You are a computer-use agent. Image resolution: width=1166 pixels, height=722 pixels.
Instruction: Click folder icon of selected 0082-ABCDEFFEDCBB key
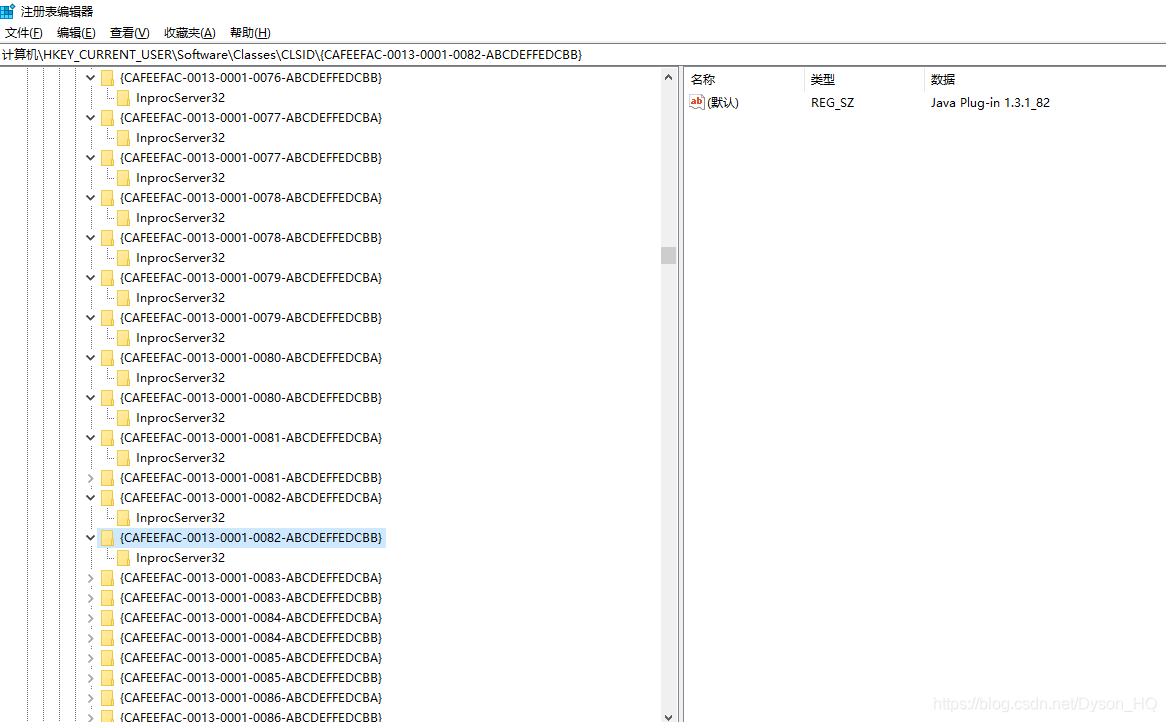click(107, 538)
